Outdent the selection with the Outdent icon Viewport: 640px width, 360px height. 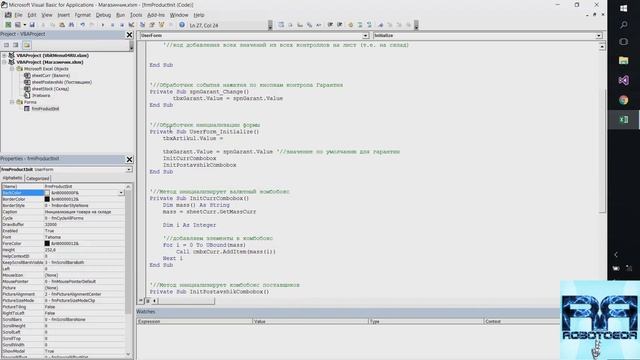point(340,25)
